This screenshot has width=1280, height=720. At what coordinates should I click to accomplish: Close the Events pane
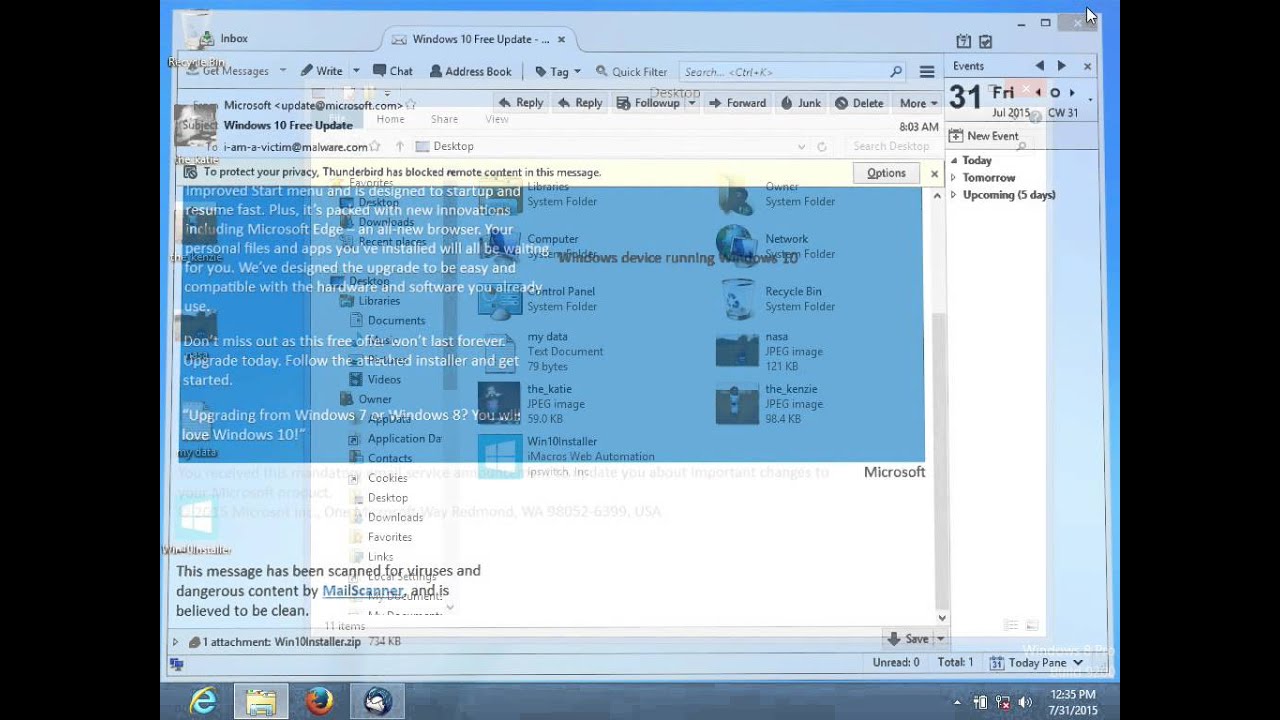(x=1087, y=66)
